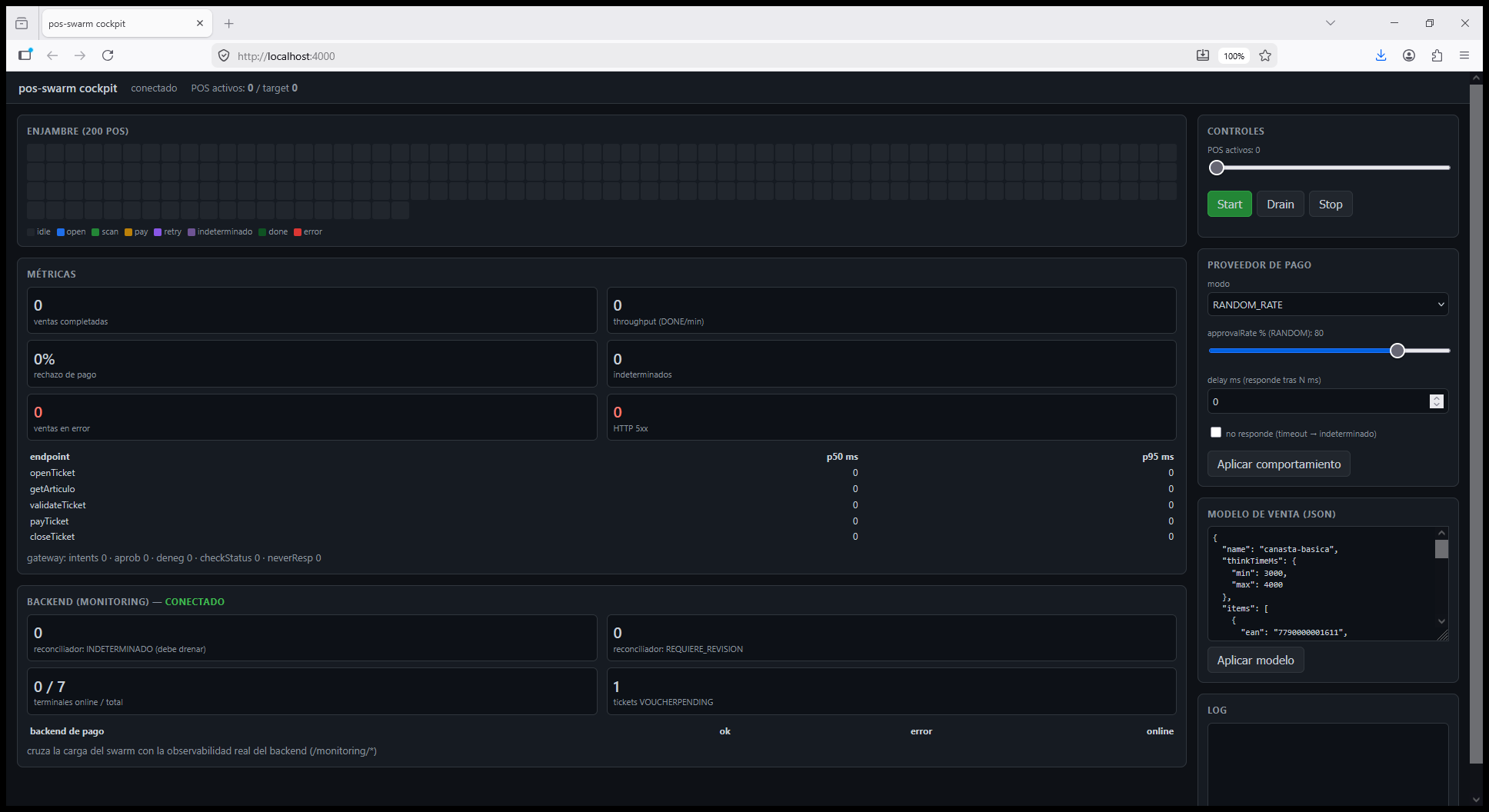The image size is (1489, 812).
Task: Reload the page with refresh icon
Action: point(108,55)
